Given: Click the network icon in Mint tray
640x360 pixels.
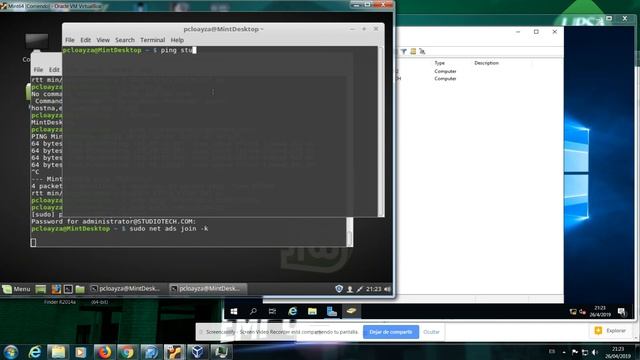Looking at the screenshot, I should point(360,289).
